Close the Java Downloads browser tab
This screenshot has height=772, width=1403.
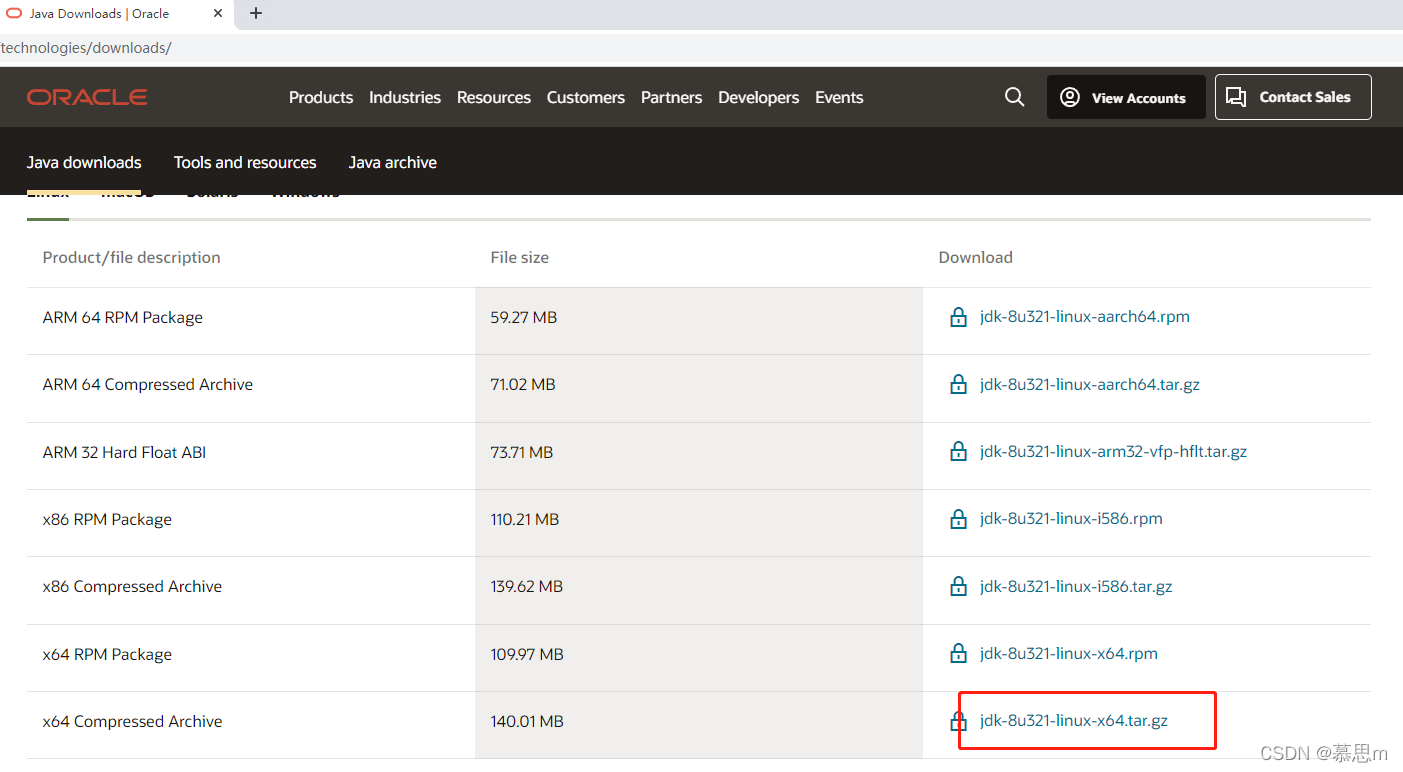(x=219, y=13)
